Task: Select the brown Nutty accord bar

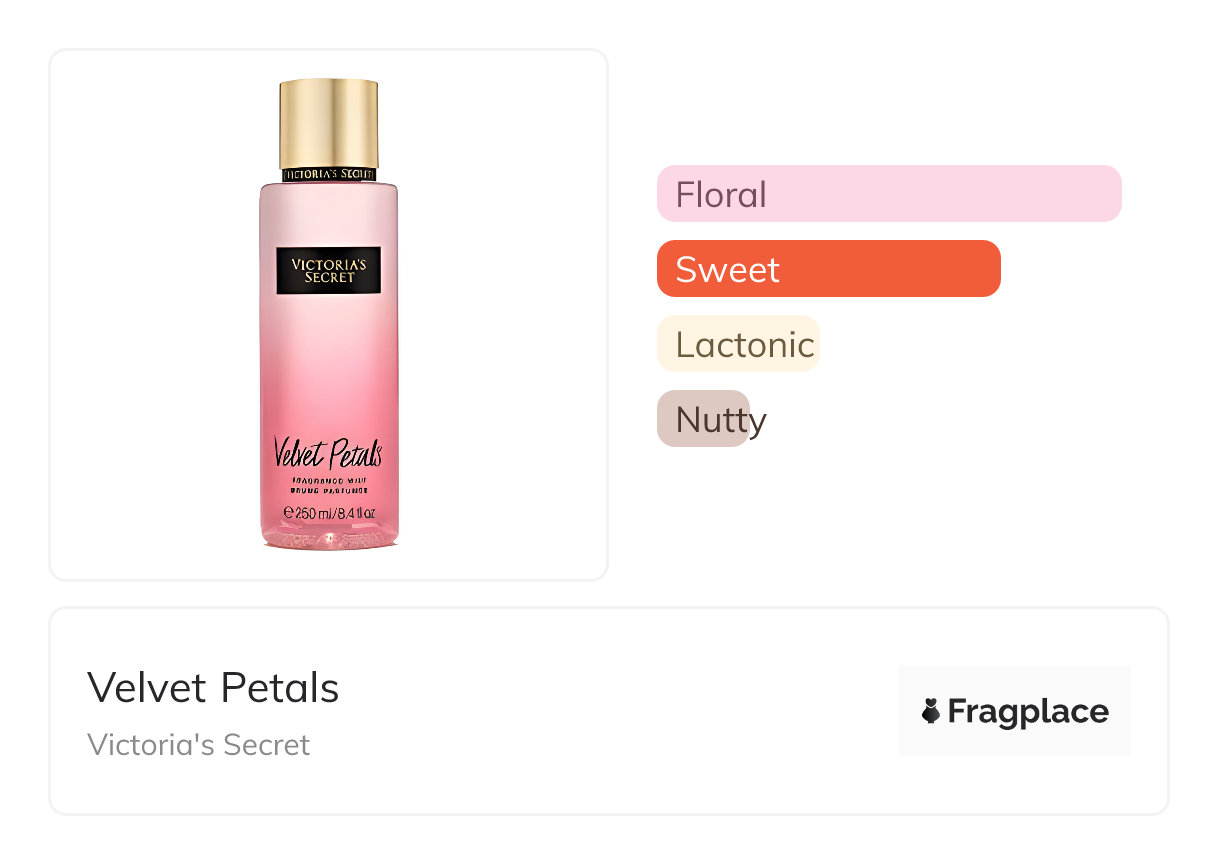Action: pyautogui.click(x=703, y=419)
